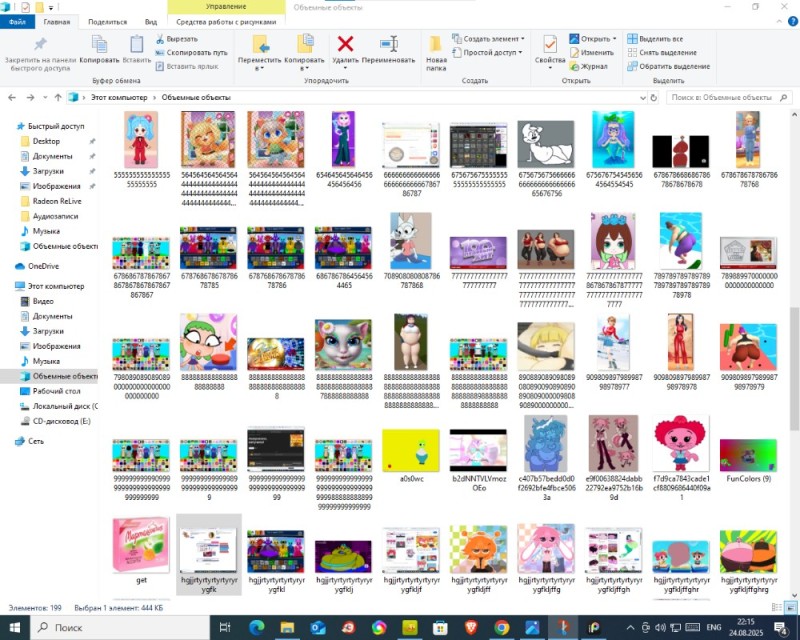Open the recent locations dropdown arrow
This screenshot has width=800, height=640.
45,97
